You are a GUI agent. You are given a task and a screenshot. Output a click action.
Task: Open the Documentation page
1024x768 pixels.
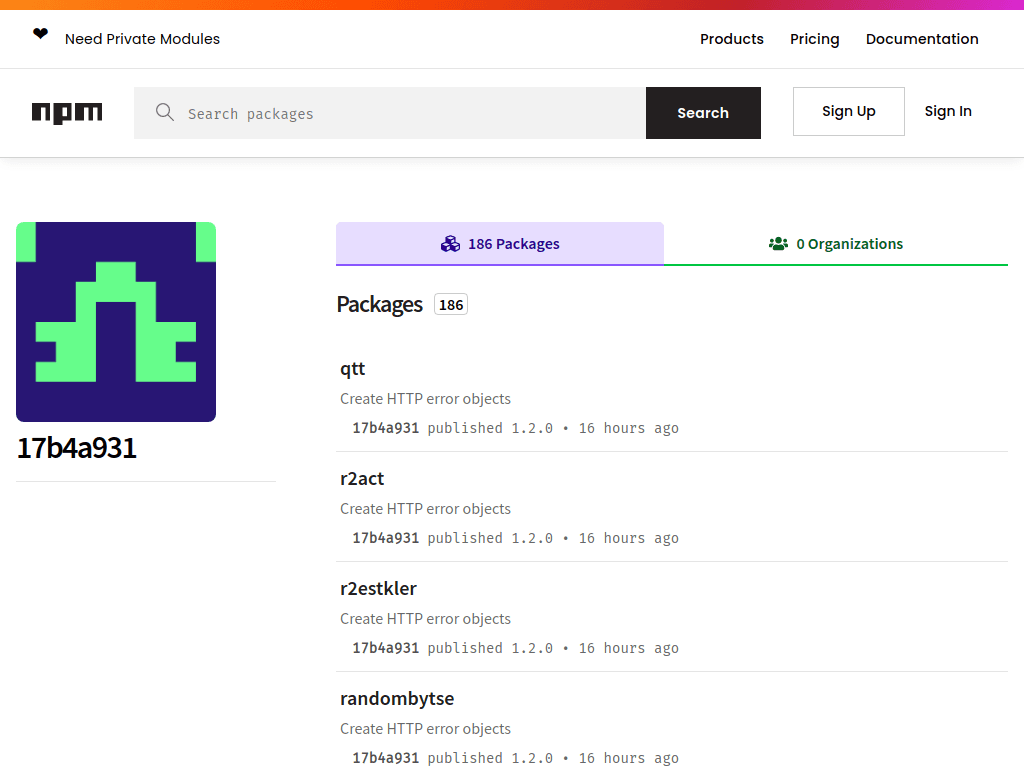coord(922,38)
